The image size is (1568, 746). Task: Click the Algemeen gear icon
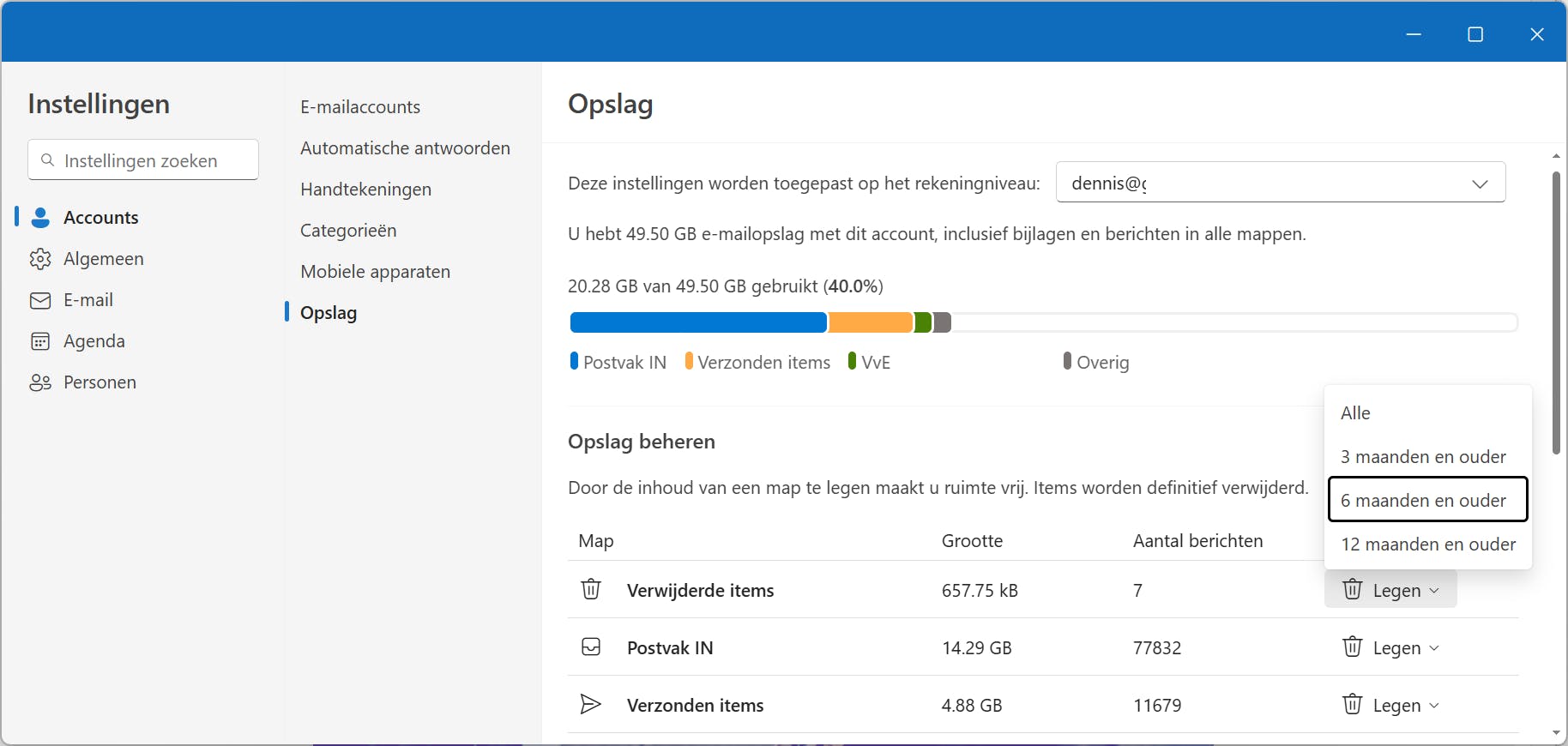40,259
